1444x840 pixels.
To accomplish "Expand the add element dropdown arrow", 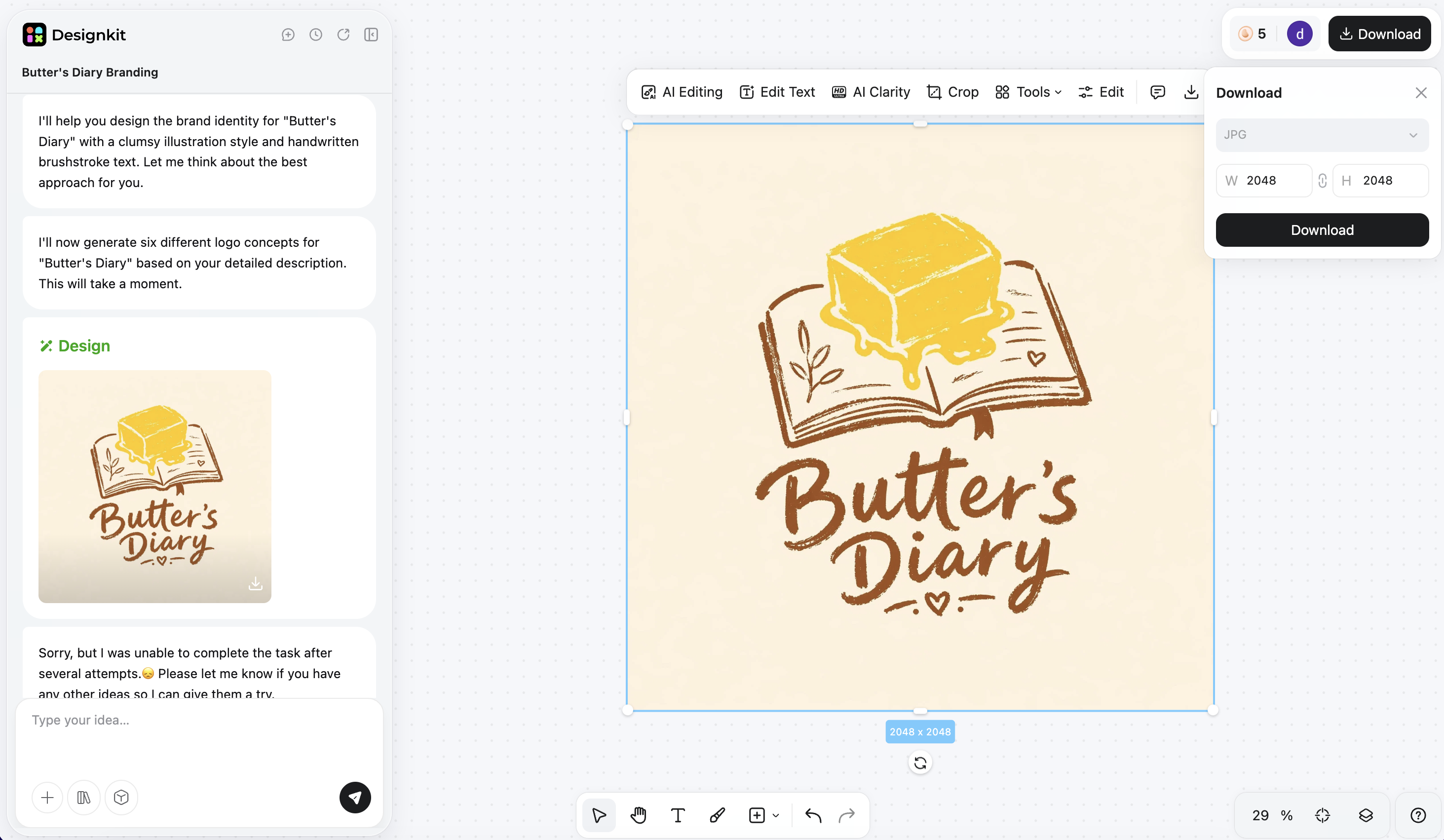I will 776,815.
